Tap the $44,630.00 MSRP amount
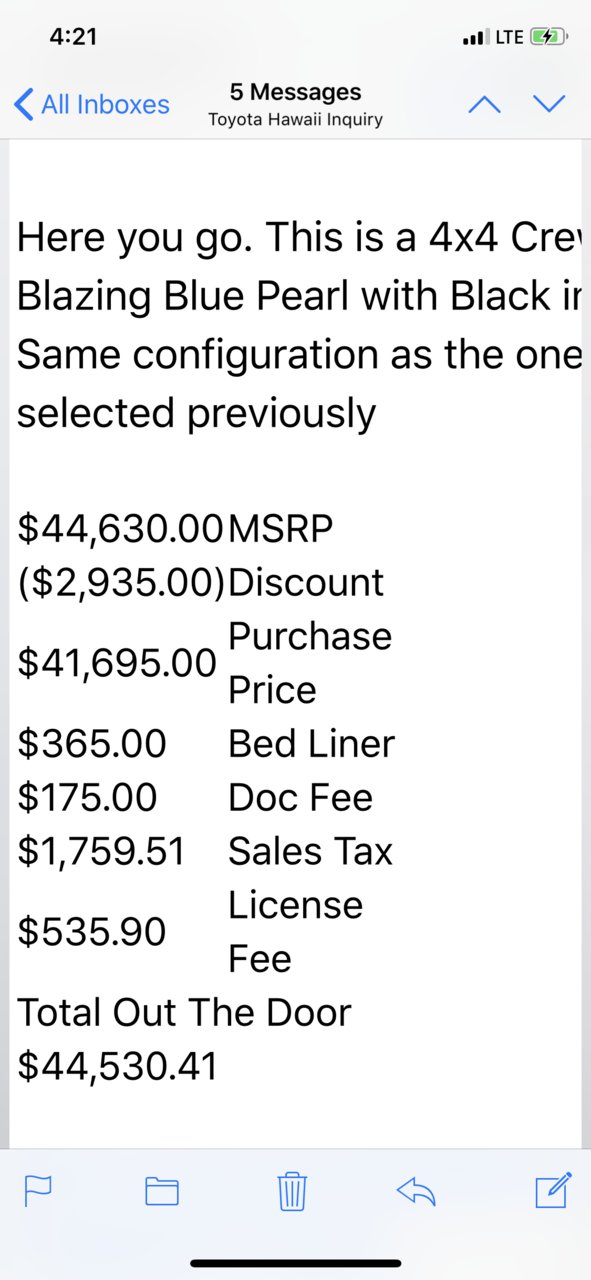This screenshot has width=591, height=1280. coord(120,529)
